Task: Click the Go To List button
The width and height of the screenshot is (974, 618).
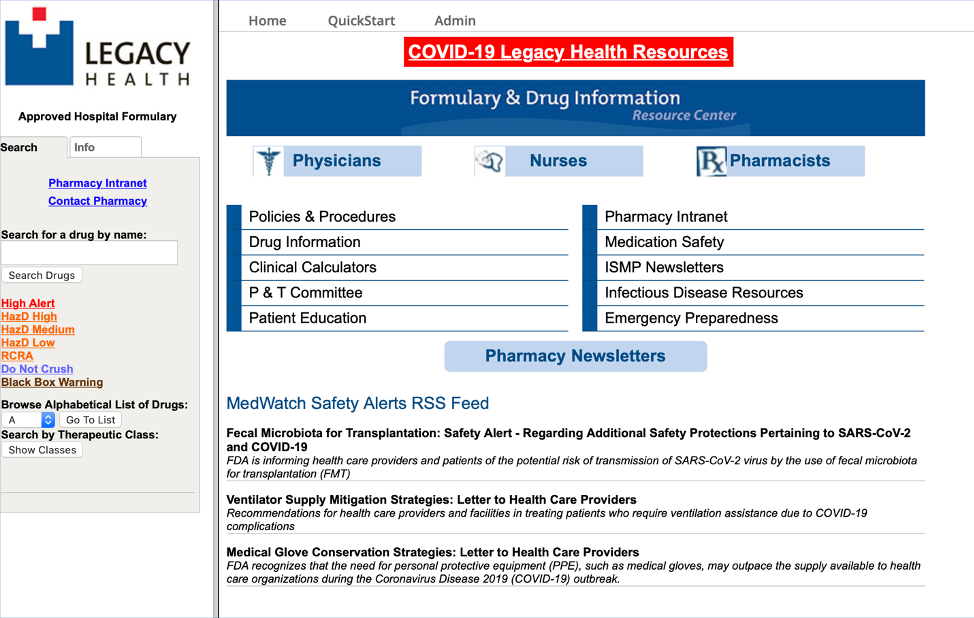Action: (91, 420)
